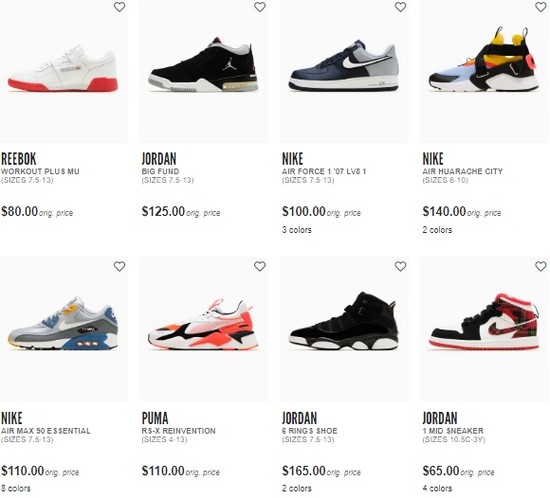Open Nike Air Force 1 '07 LV8 1 link
This screenshot has height=498, width=550.
click(x=324, y=171)
